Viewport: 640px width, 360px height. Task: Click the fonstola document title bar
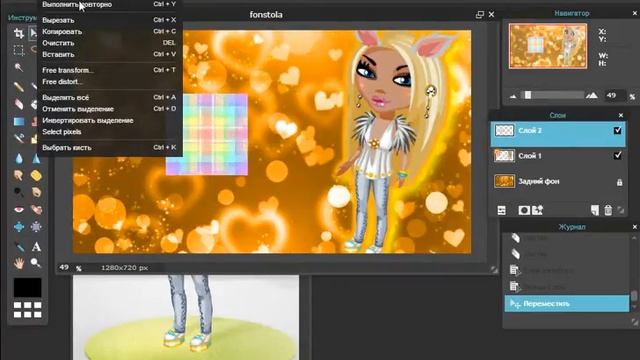tap(266, 15)
